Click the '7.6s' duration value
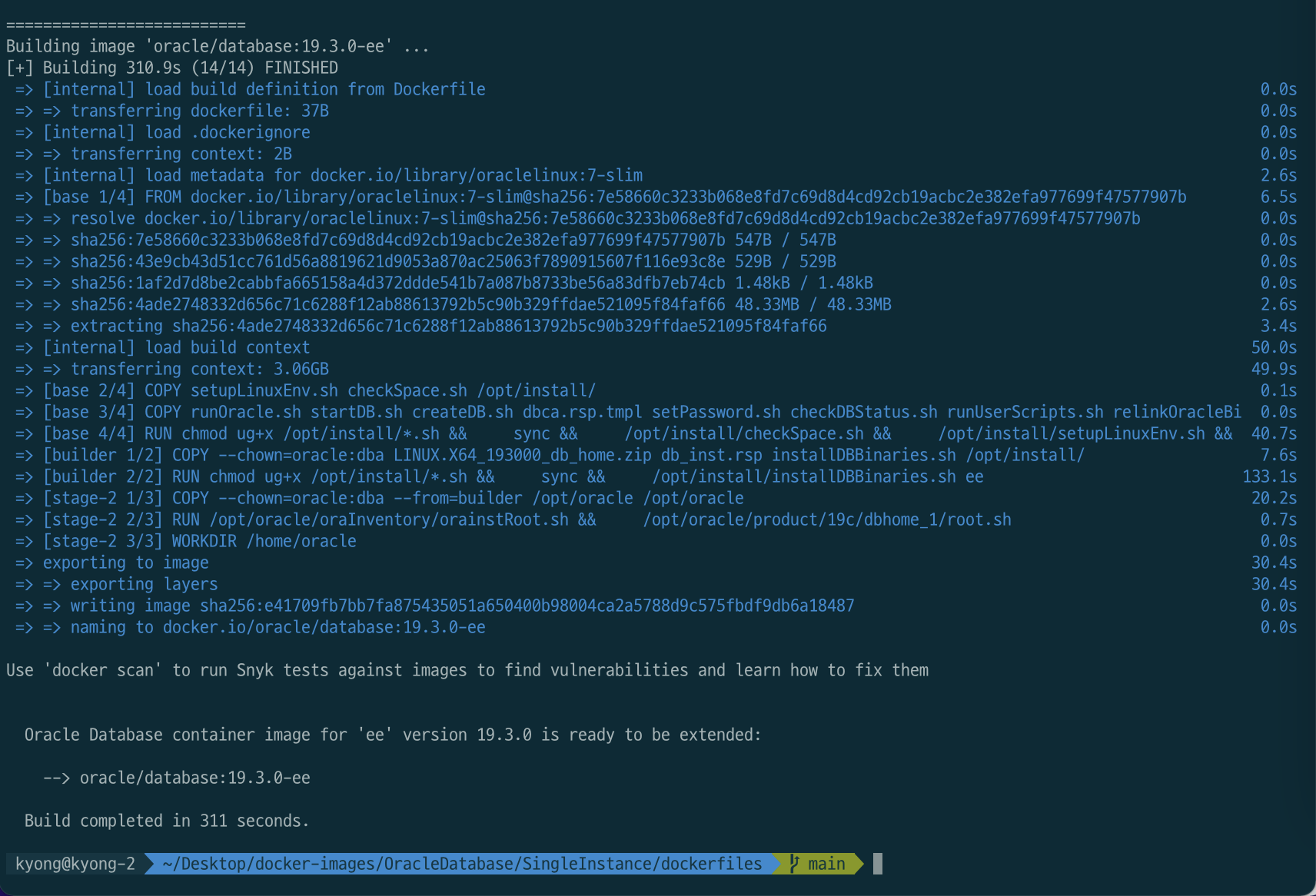 (1279, 455)
